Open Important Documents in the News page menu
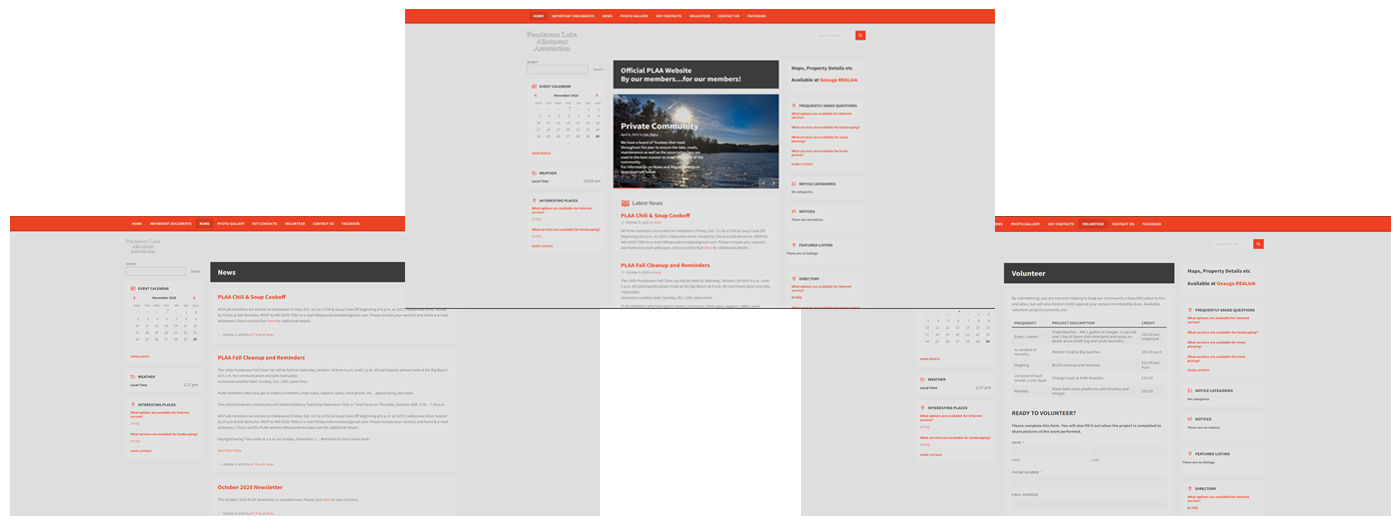The image size is (1400, 532). tap(171, 224)
